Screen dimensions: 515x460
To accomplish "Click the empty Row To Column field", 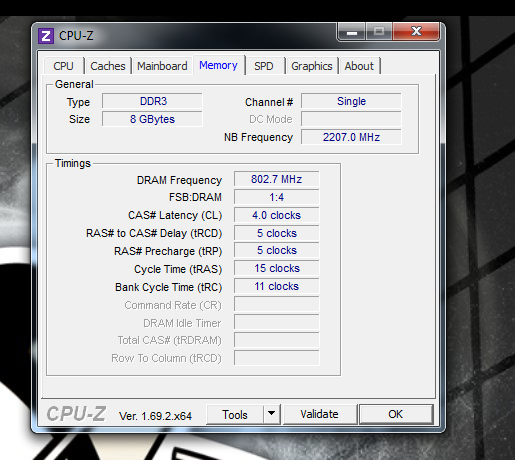I will pyautogui.click(x=276, y=358).
